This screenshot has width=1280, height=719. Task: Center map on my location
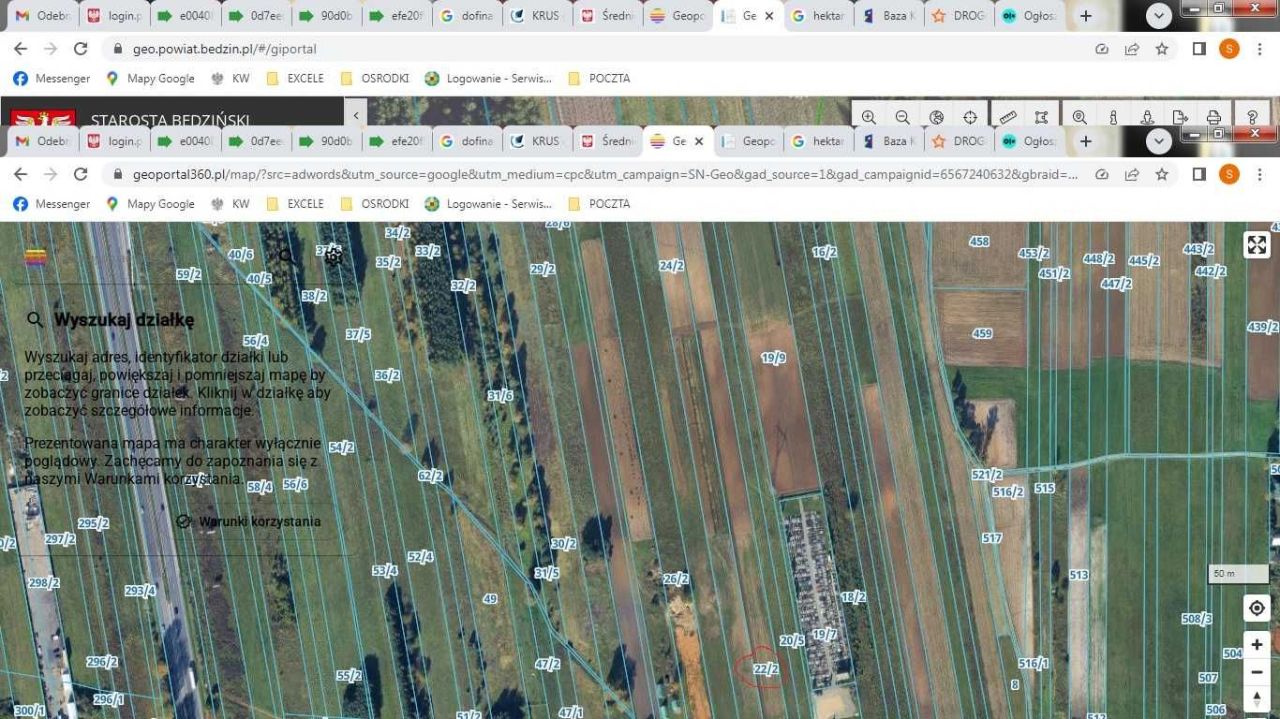click(1257, 608)
